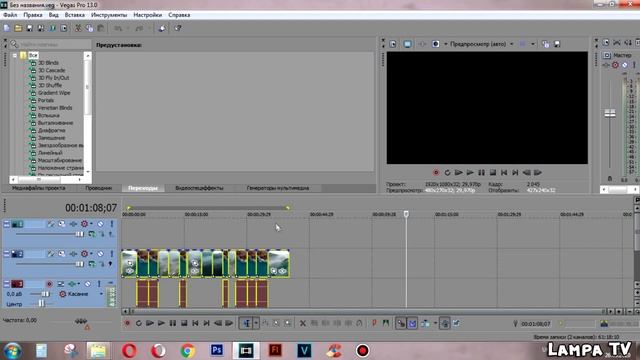Select the Portals transition
This screenshot has height=360, width=640.
point(46,100)
